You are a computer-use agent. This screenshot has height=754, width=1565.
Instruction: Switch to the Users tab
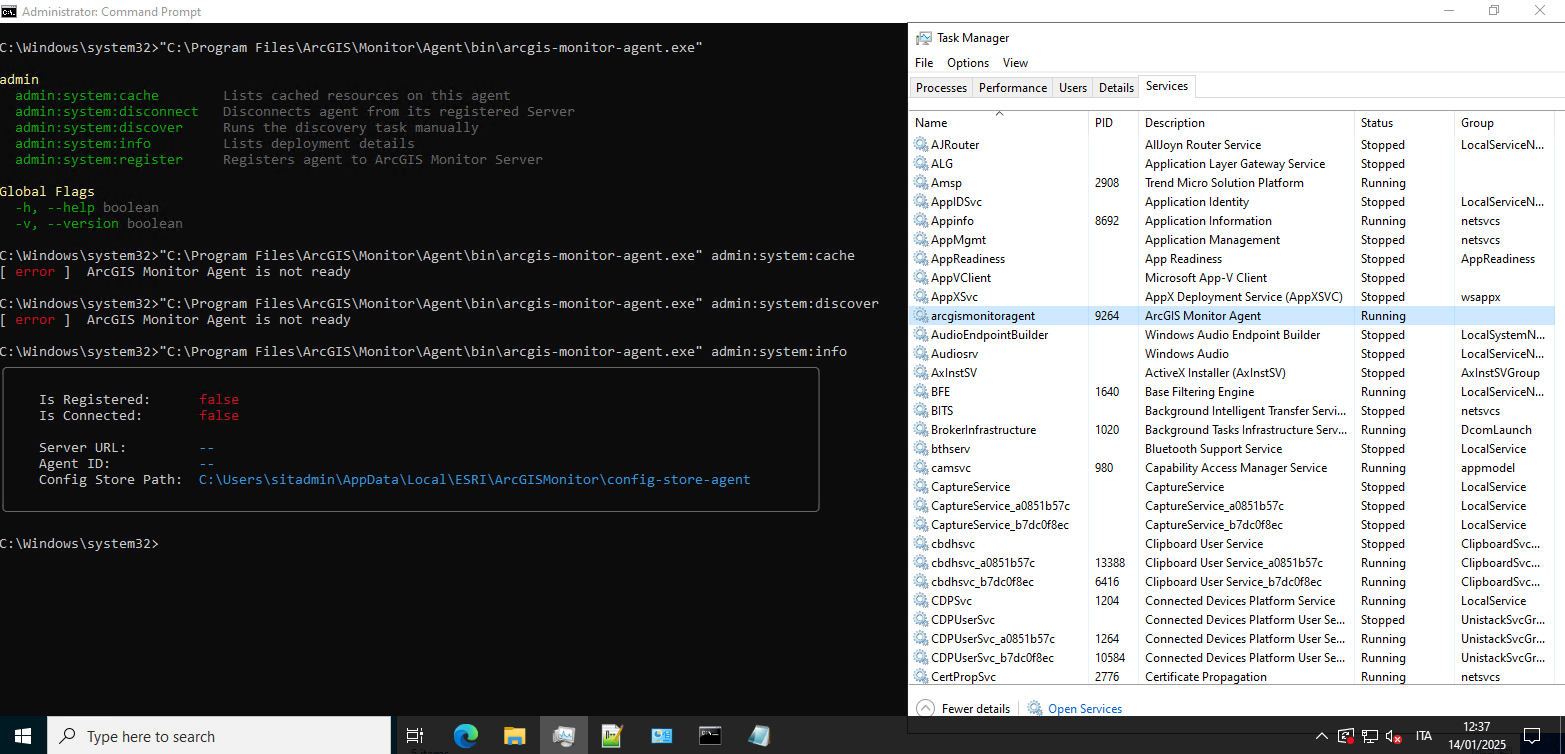[1073, 88]
